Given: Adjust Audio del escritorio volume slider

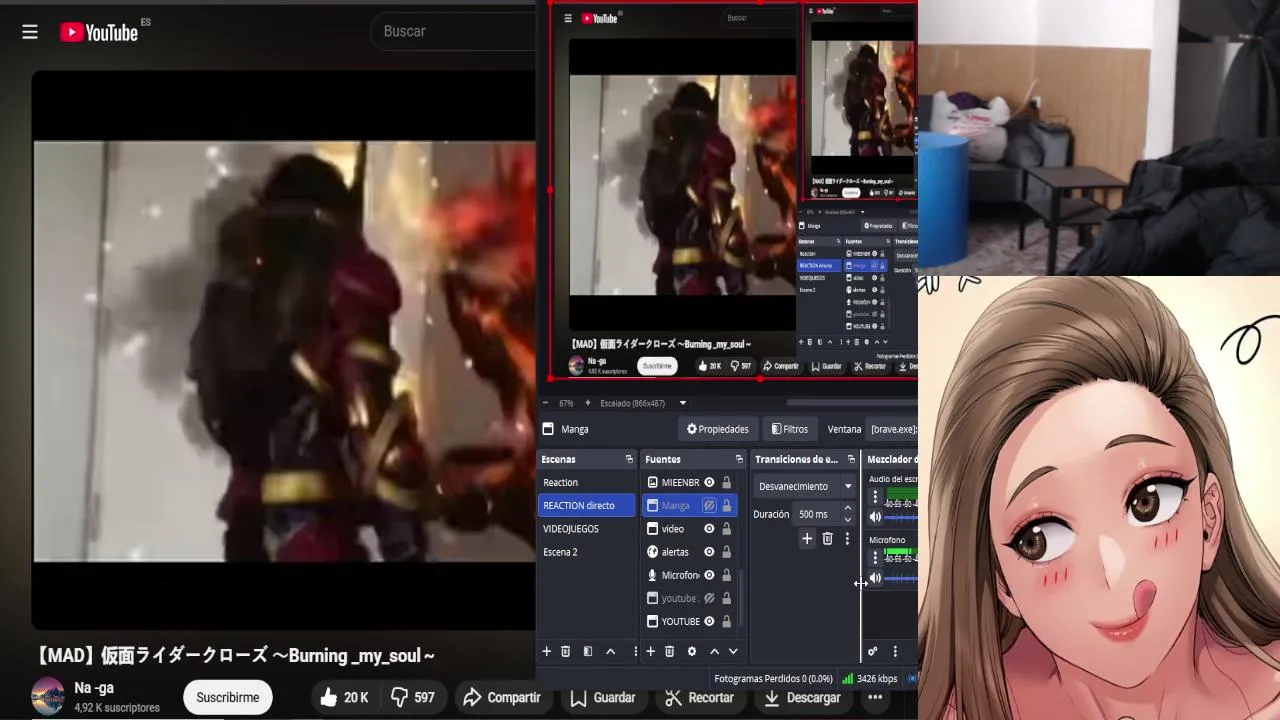Looking at the screenshot, I should (x=903, y=517).
